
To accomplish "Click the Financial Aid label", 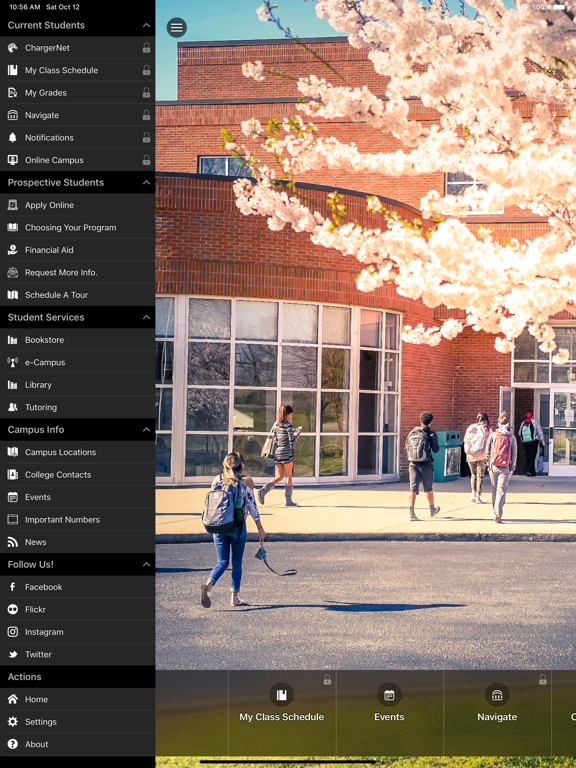I will pyautogui.click(x=49, y=250).
